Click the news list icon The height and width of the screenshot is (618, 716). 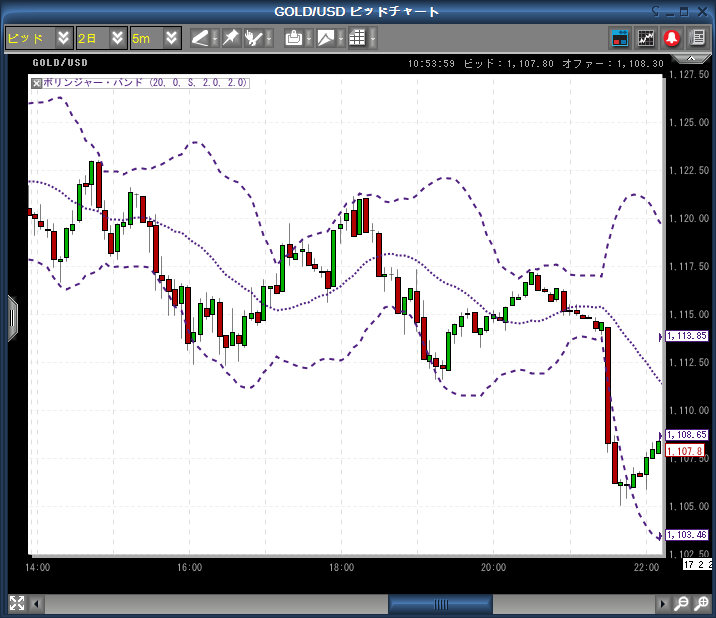[x=697, y=38]
